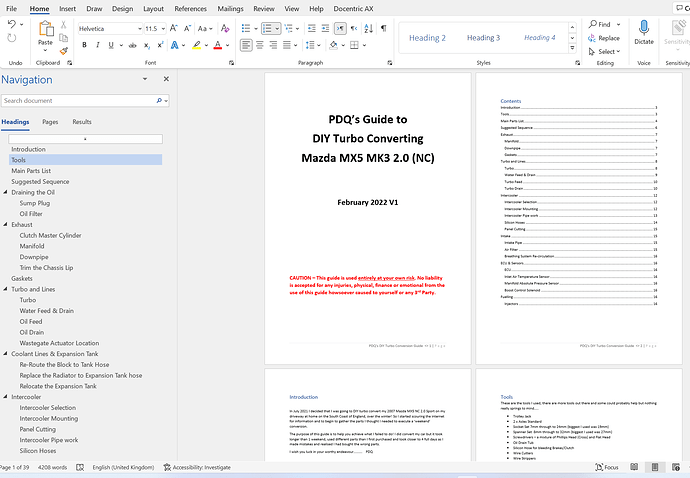
Task: Switch to Results navigation tab
Action: (82, 122)
